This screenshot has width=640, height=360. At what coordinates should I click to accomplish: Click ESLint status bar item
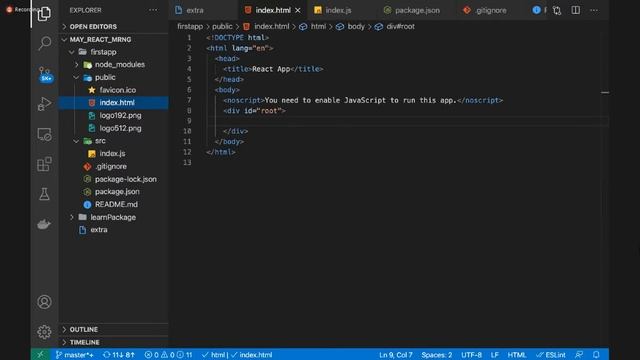(x=551, y=355)
